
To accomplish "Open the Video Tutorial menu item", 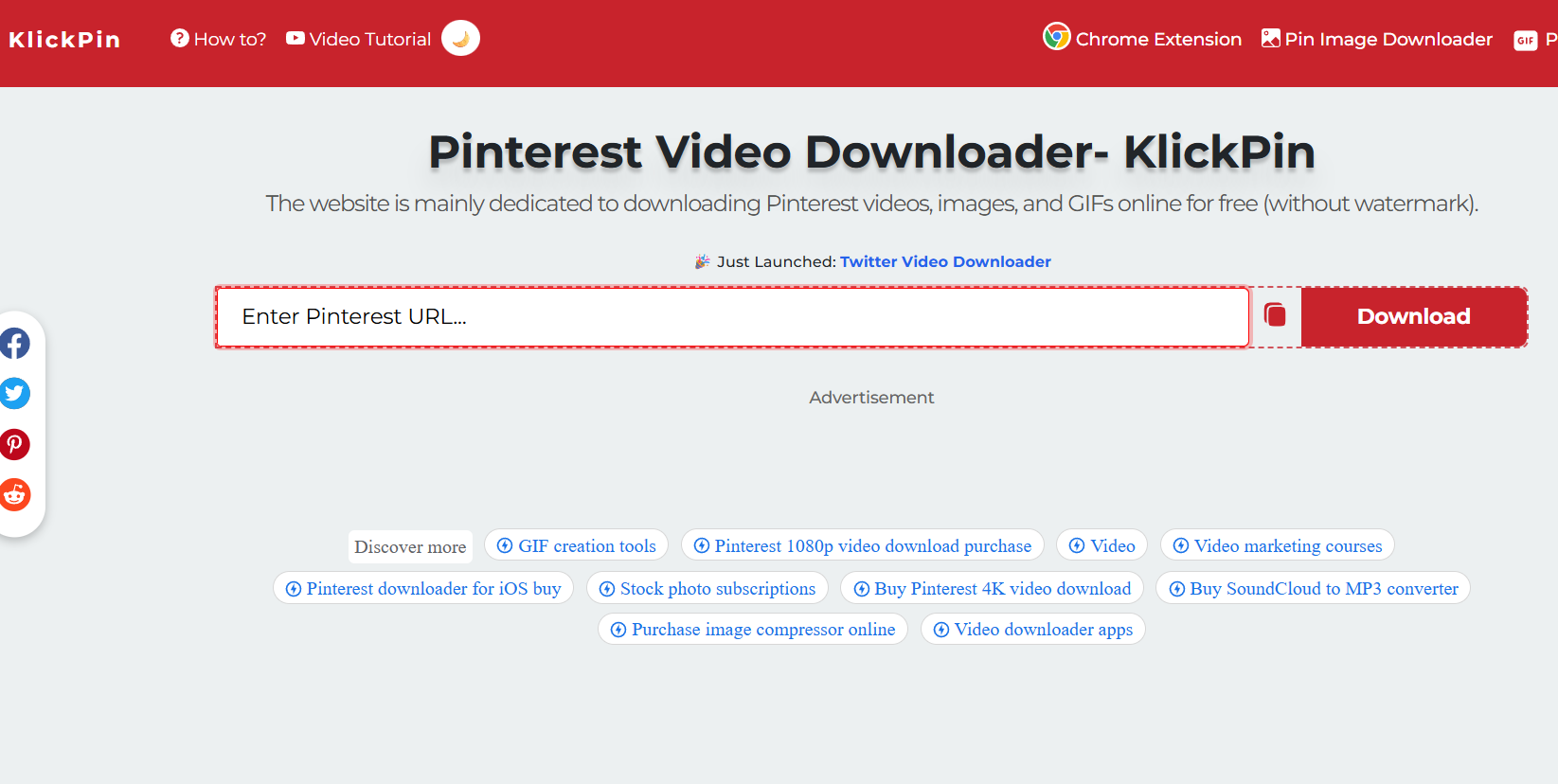I will click(359, 39).
